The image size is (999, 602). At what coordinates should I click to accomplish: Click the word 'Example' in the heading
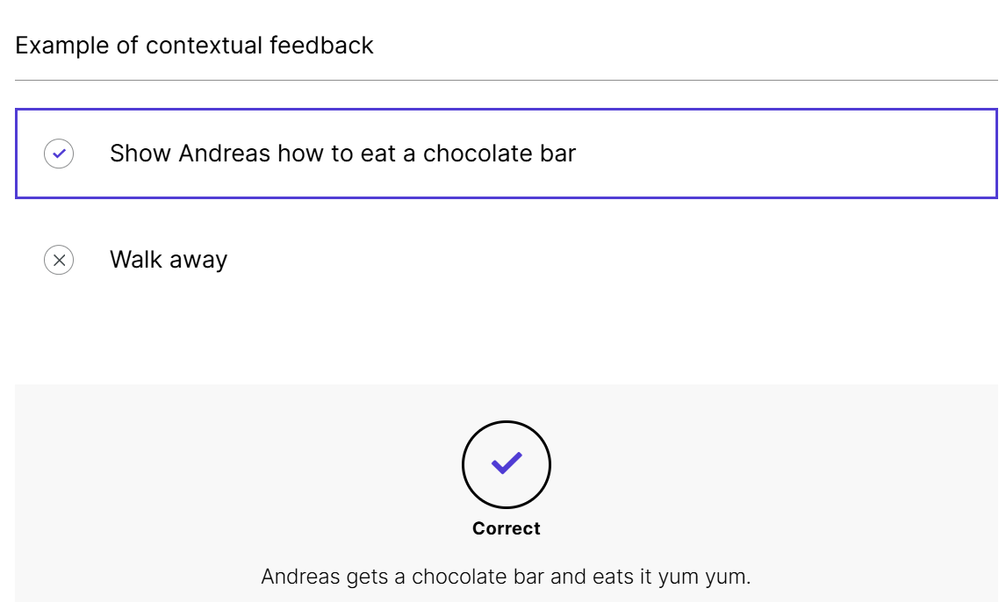[x=62, y=46]
